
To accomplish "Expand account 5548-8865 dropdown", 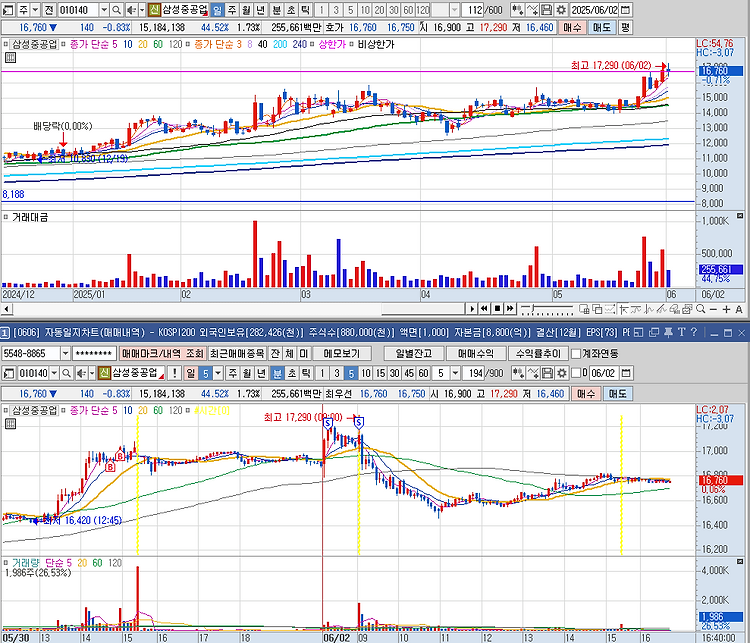I will click(66, 354).
